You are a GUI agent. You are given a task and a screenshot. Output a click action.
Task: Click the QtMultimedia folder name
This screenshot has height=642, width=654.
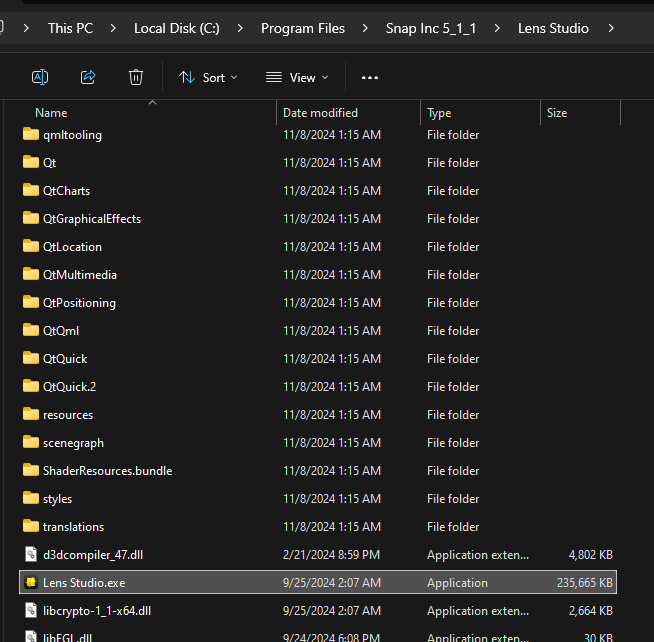(80, 274)
